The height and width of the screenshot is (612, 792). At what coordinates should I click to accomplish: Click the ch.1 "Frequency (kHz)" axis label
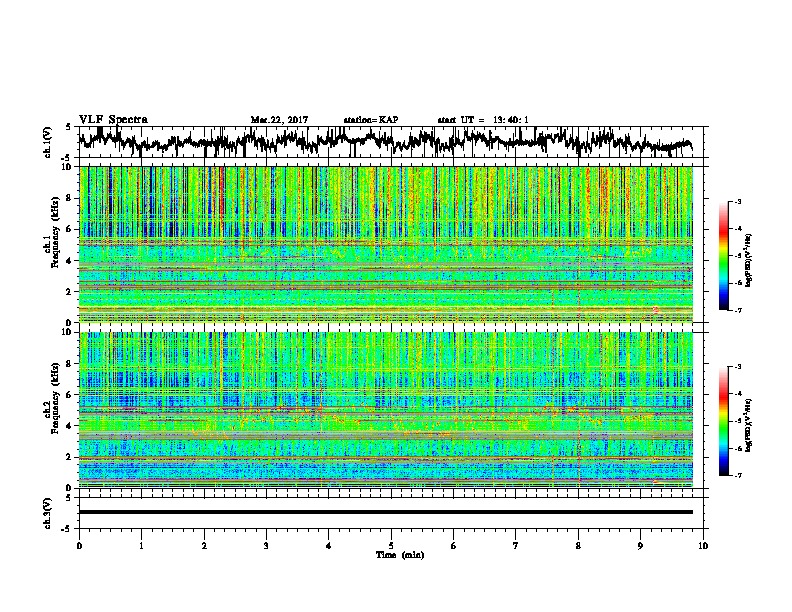tap(55, 233)
